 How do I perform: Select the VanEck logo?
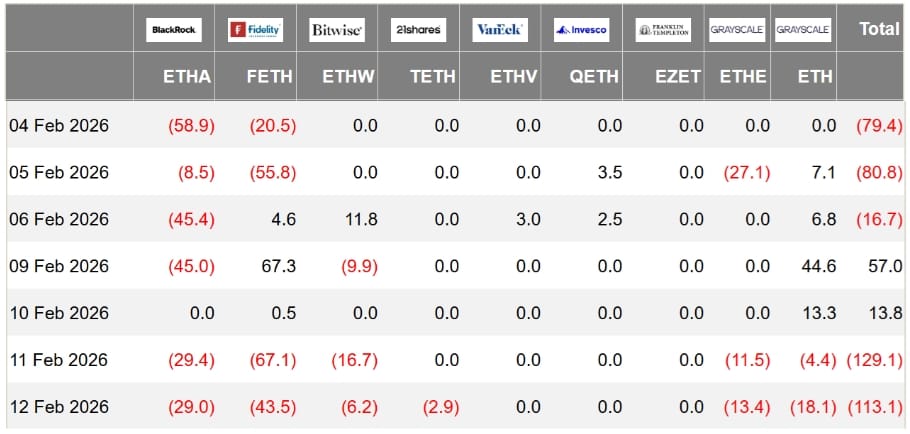[499, 30]
